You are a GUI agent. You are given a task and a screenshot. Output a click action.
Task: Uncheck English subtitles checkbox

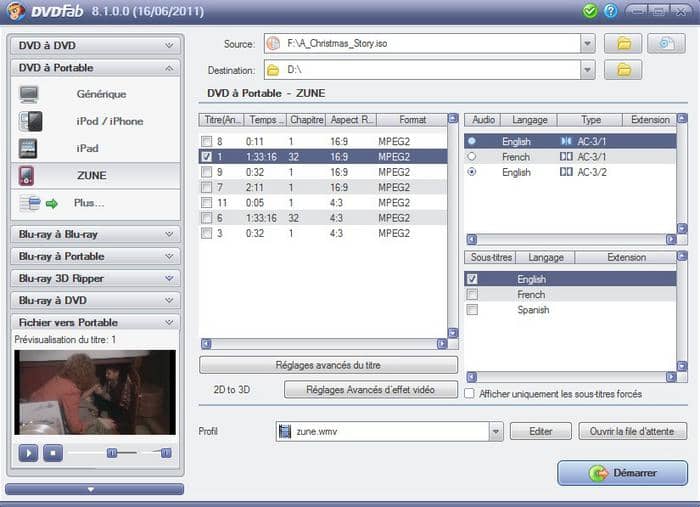click(x=472, y=279)
